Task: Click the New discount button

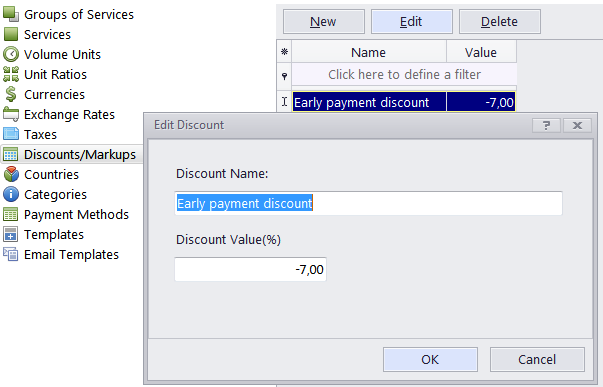Action: 324,22
